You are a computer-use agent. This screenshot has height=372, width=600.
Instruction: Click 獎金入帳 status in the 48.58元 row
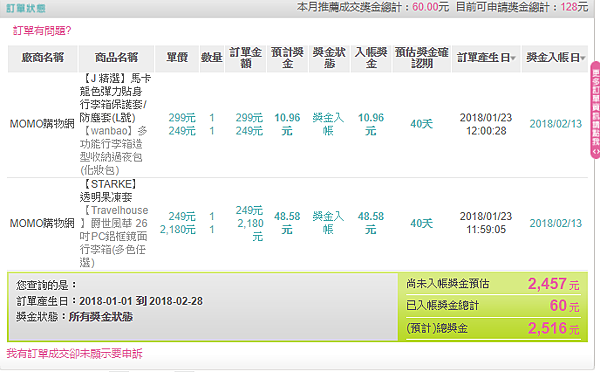(328, 223)
